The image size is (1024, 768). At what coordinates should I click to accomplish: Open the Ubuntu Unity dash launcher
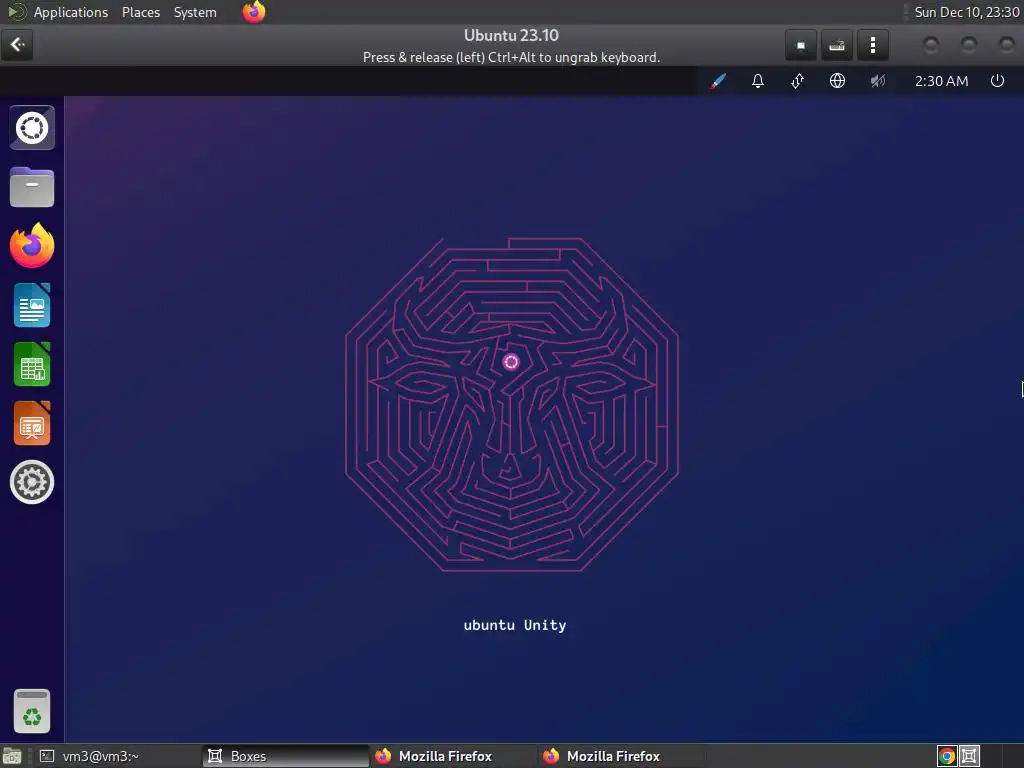click(32, 127)
